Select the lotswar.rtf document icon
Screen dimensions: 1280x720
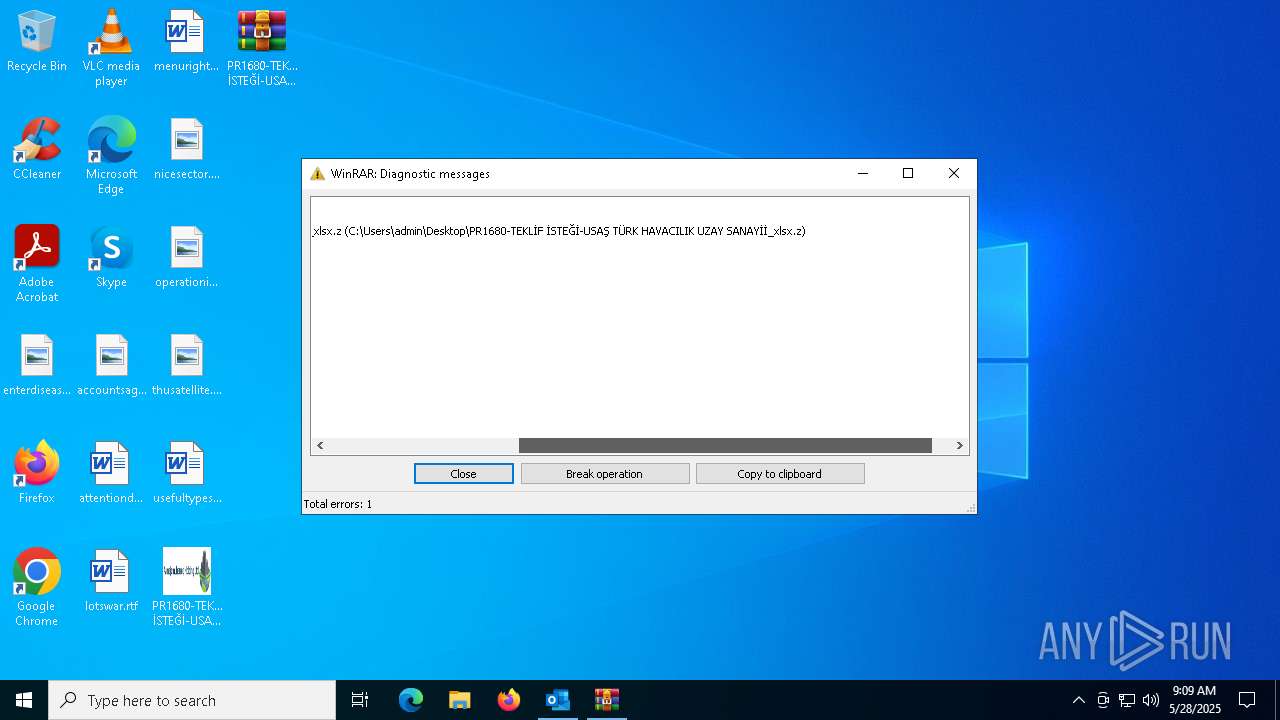pos(111,582)
